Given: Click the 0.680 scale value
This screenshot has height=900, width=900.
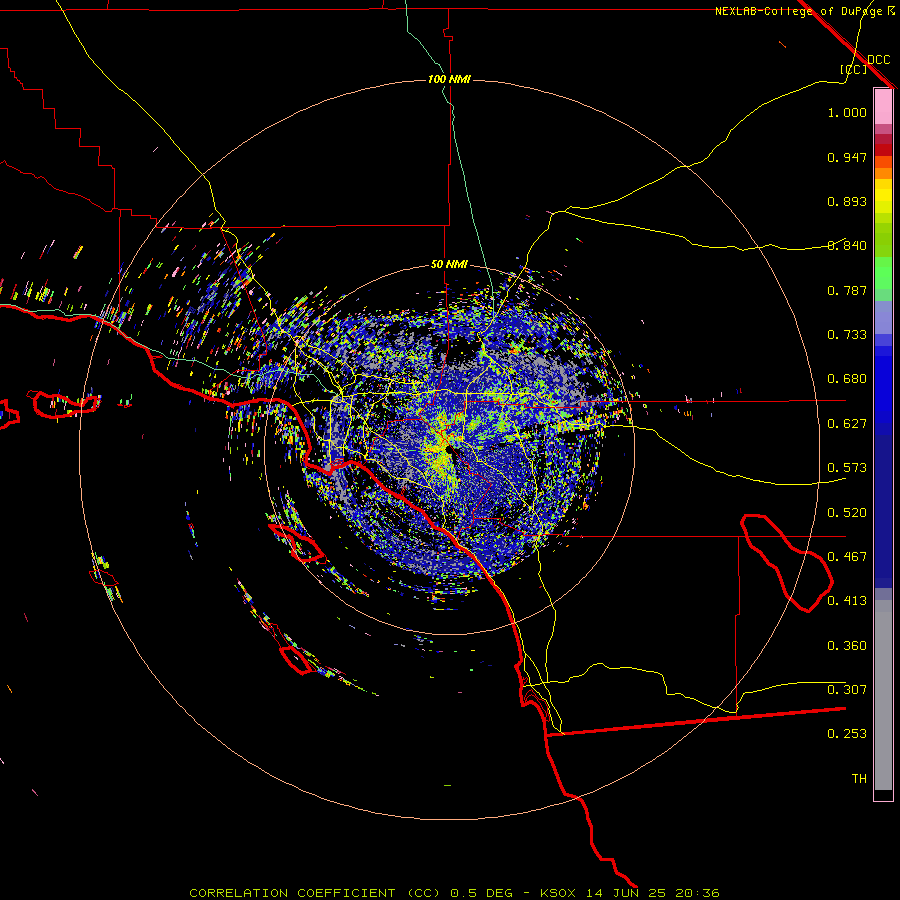Looking at the screenshot, I should point(847,379).
